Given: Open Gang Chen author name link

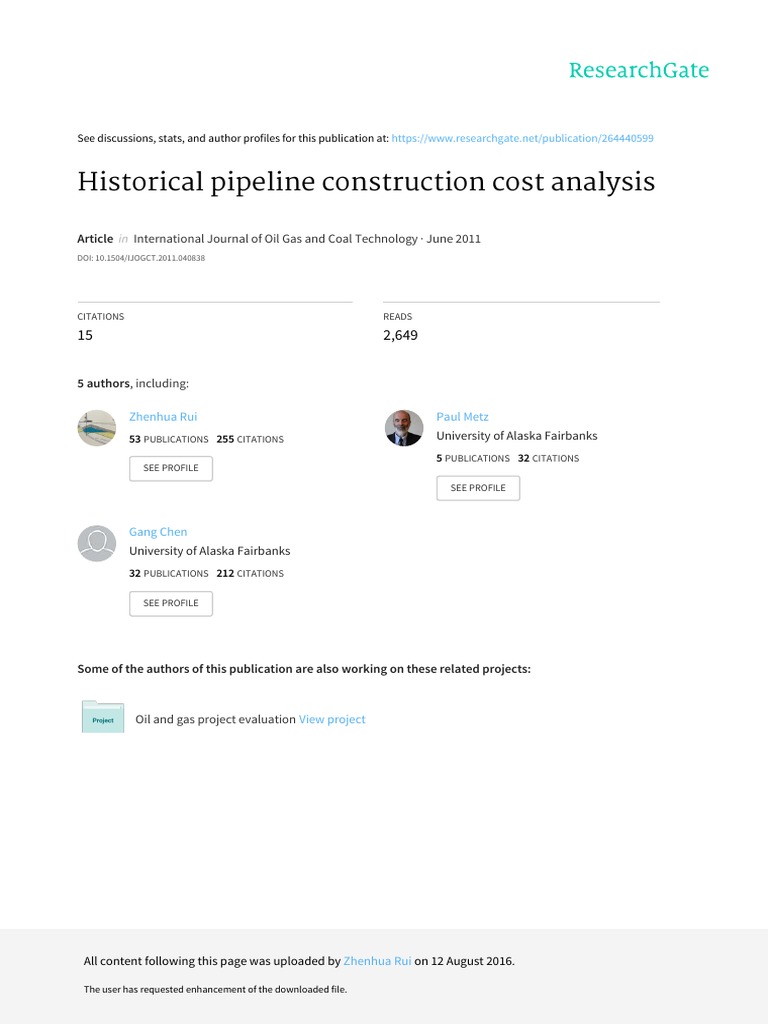Looking at the screenshot, I should (x=158, y=532).
